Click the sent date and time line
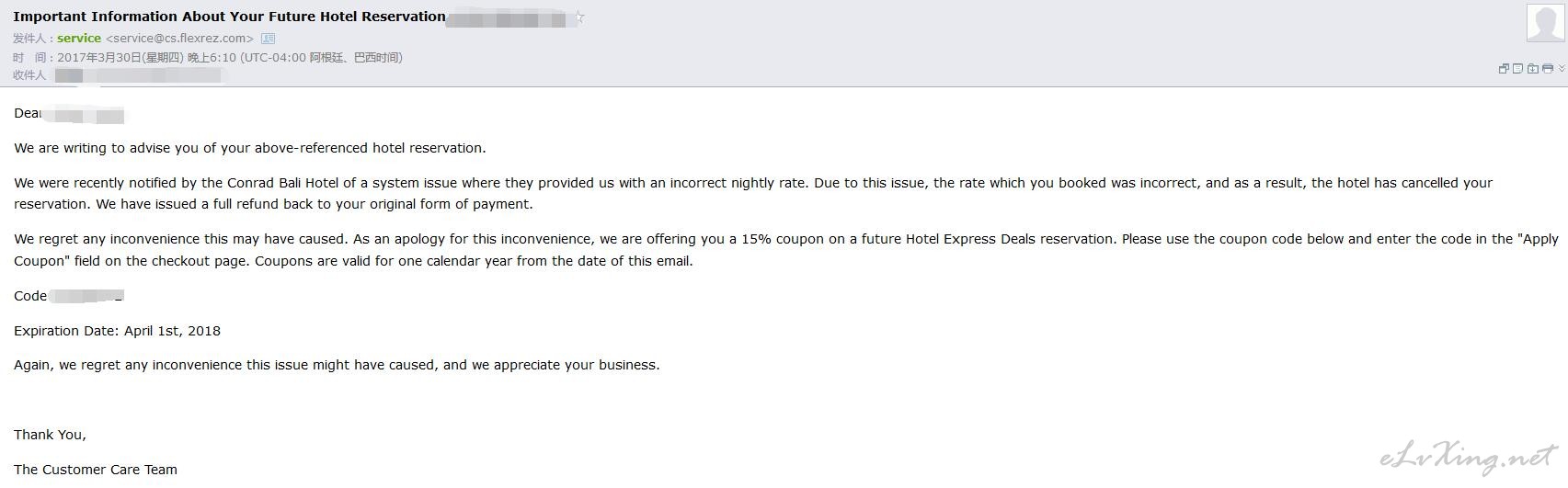 (x=207, y=57)
